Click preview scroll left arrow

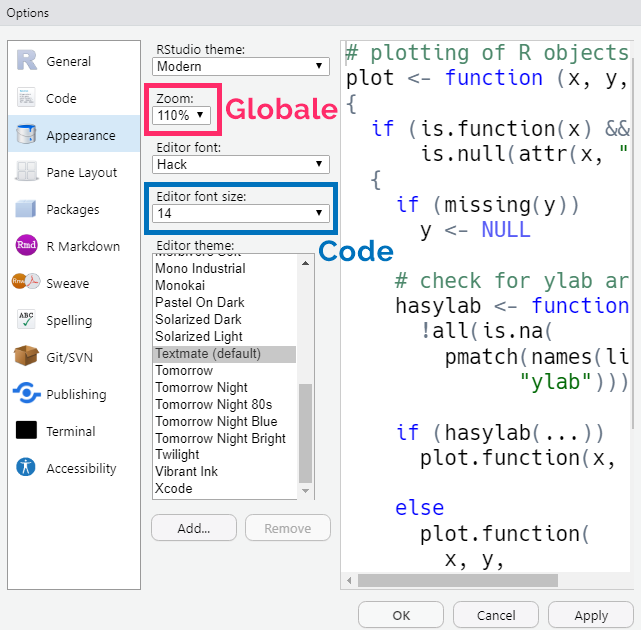click(x=349, y=580)
